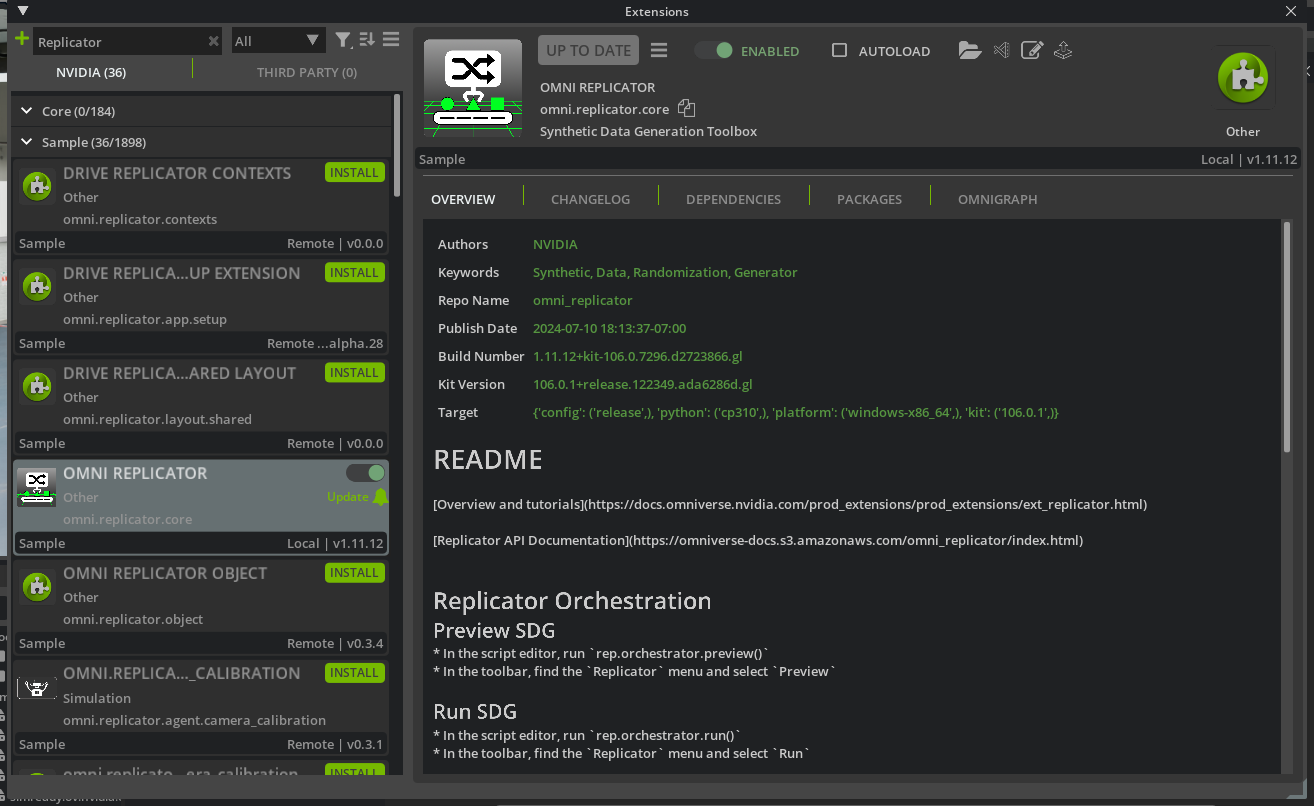Click the Synthetic Data Generation Toolbox description
The image size is (1314, 806).
(648, 131)
